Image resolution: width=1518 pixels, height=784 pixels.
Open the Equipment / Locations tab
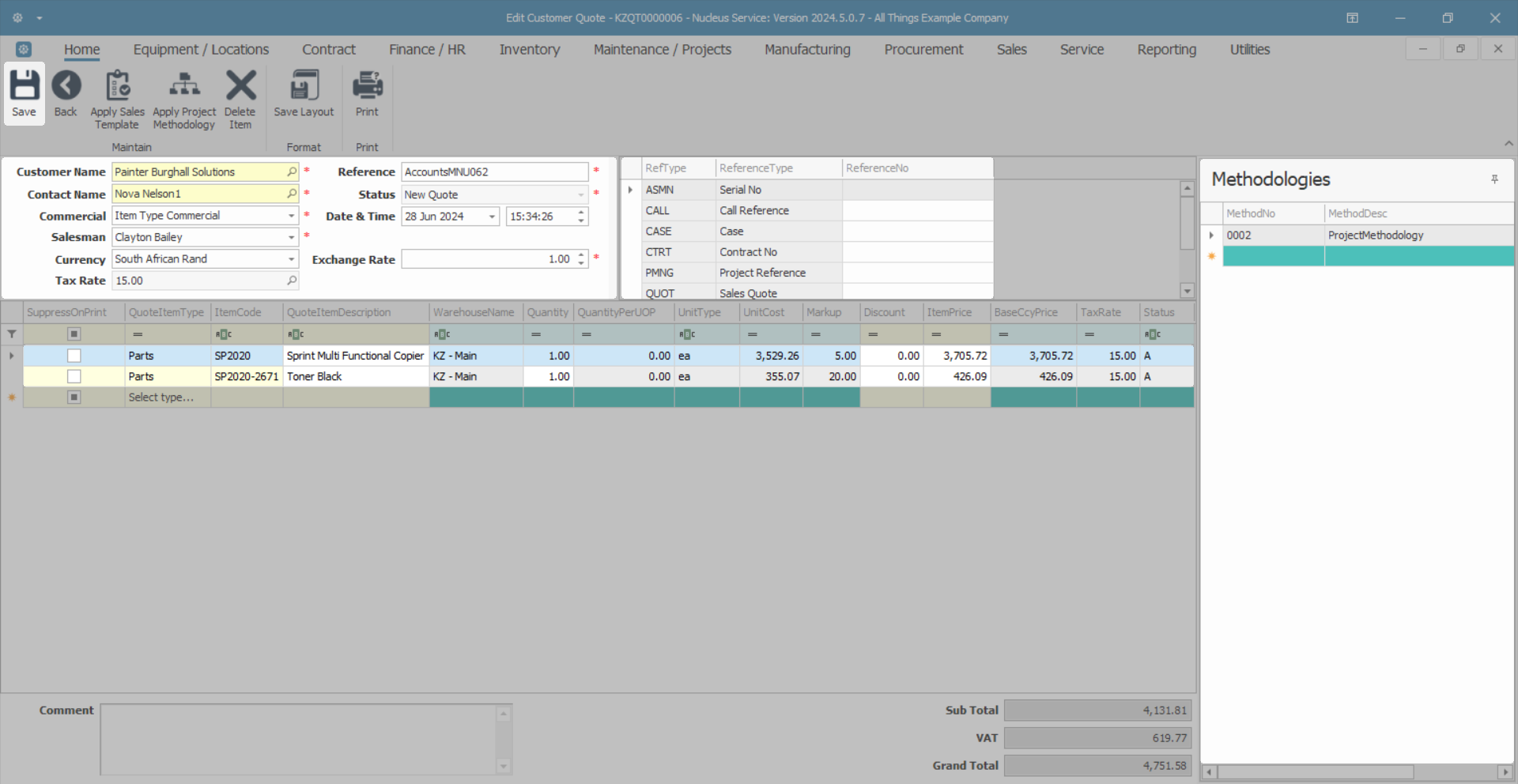[x=201, y=49]
